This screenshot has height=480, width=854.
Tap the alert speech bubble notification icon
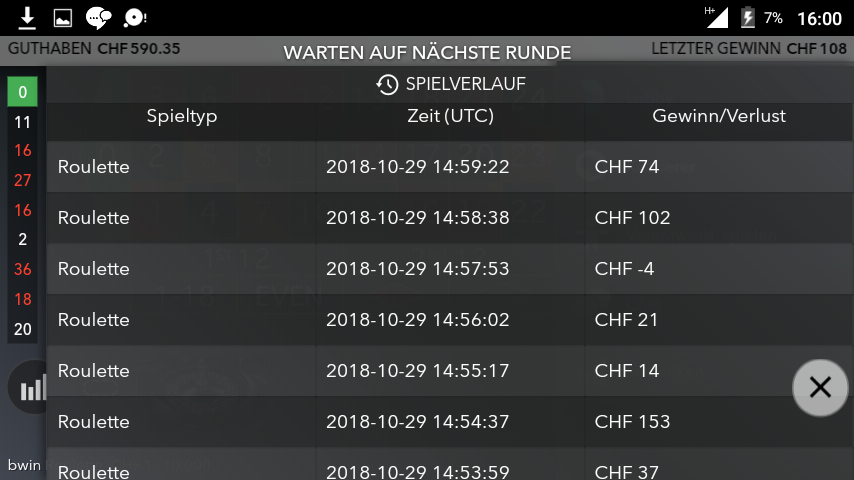tap(135, 18)
